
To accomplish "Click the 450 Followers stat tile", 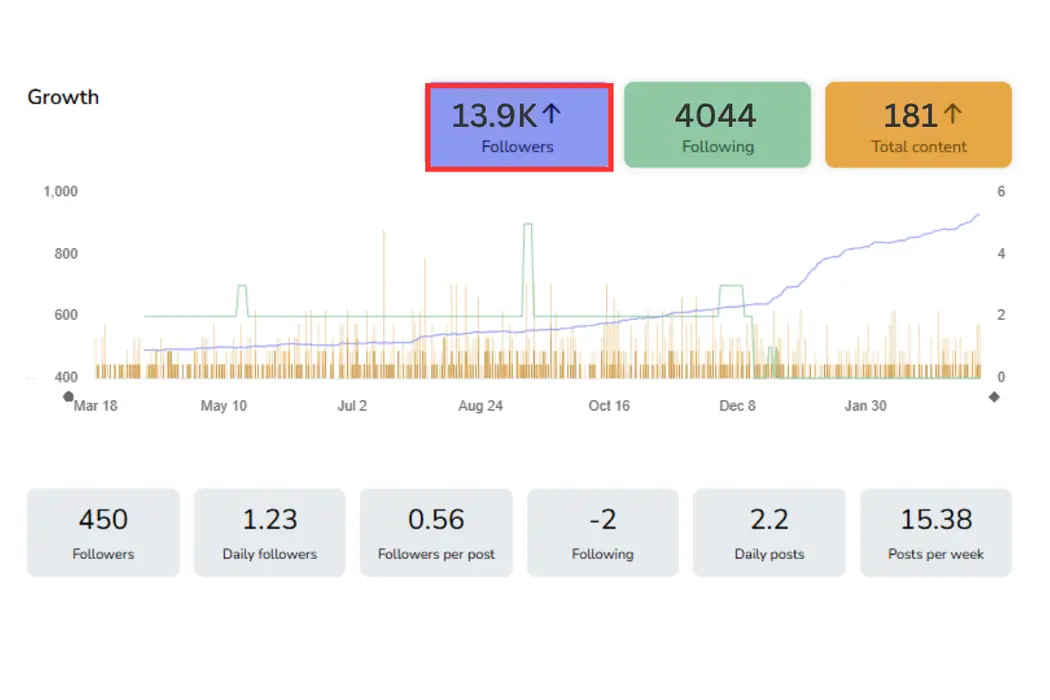I will (103, 533).
